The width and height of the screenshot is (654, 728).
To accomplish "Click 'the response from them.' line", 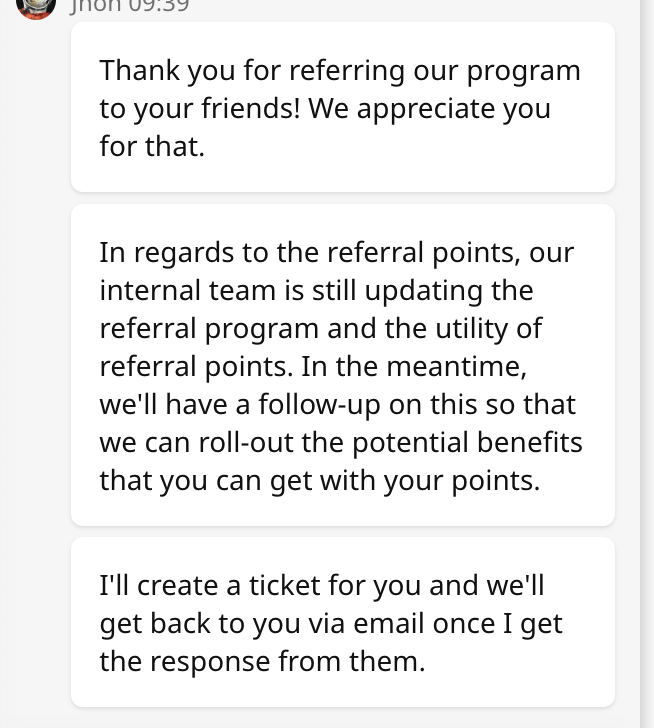I will pos(262,662).
